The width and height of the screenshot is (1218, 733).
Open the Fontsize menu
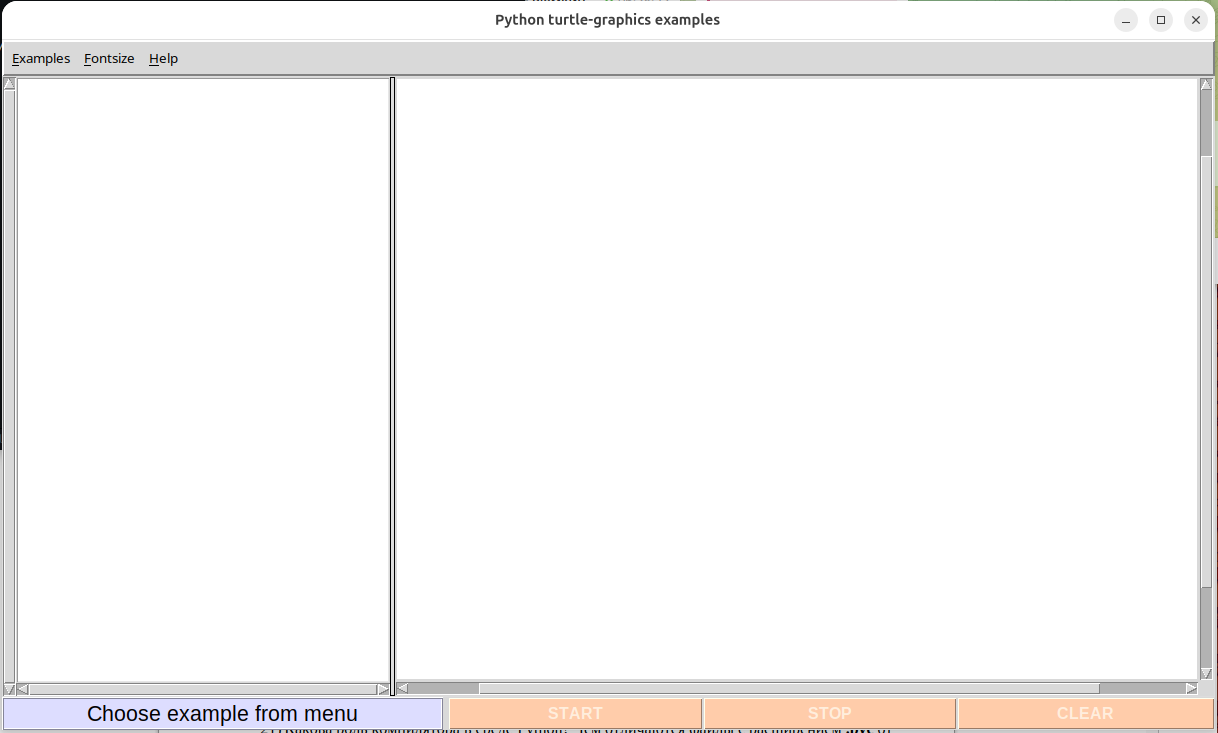(x=109, y=59)
